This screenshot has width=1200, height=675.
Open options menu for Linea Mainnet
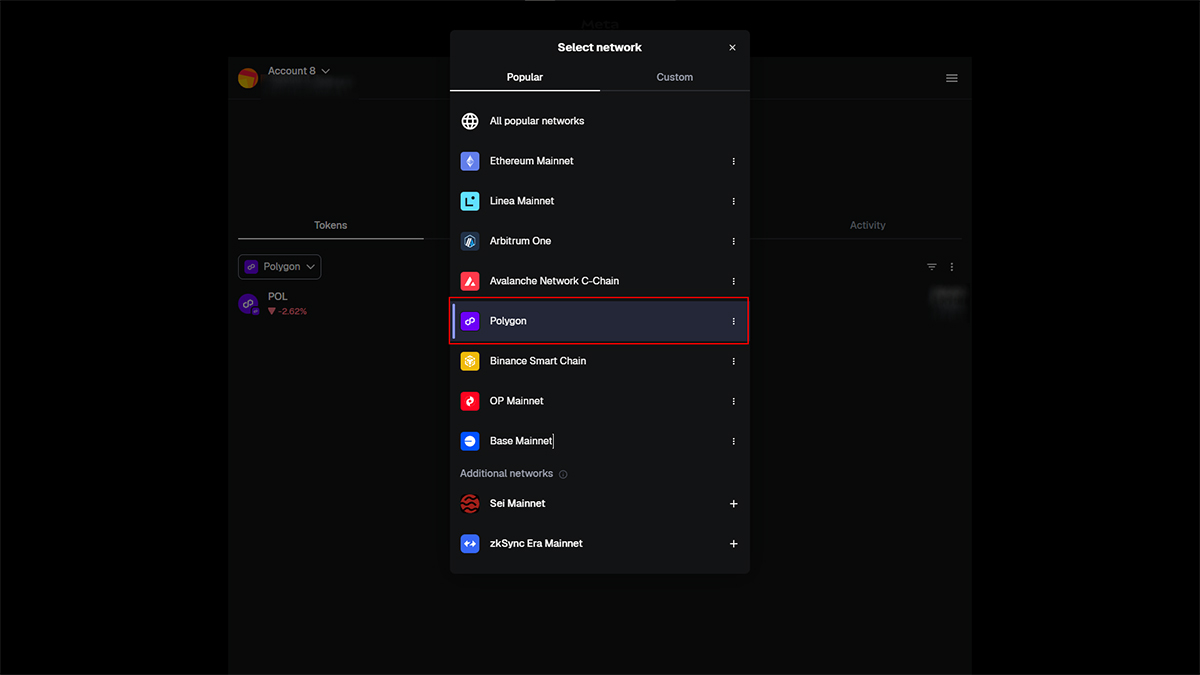point(733,201)
